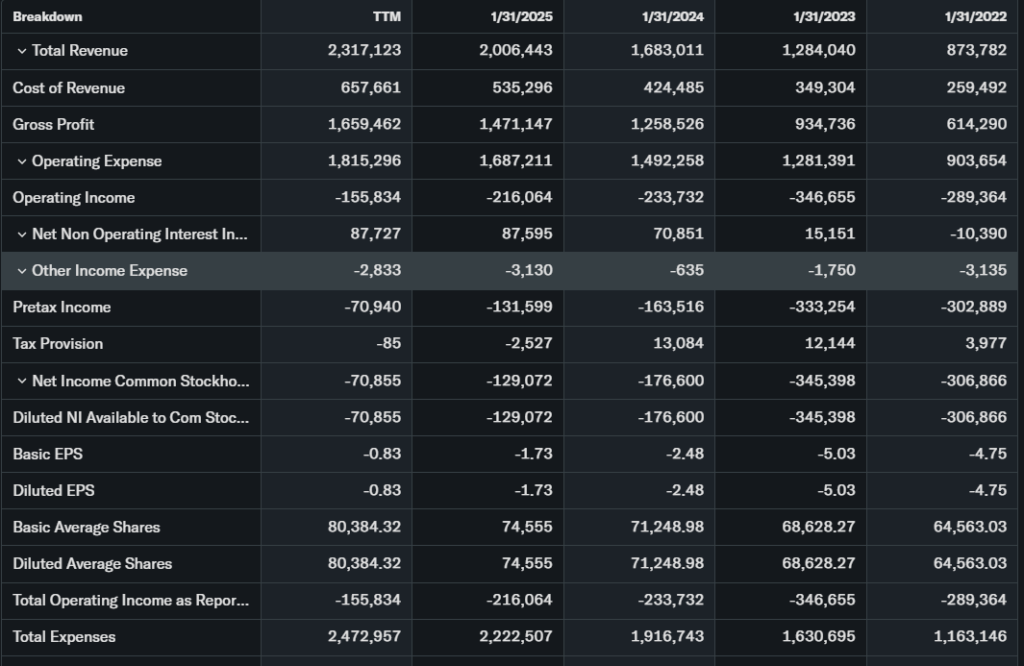The height and width of the screenshot is (666, 1024).
Task: Expand the Other Income Expense chevron
Action: coord(21,271)
